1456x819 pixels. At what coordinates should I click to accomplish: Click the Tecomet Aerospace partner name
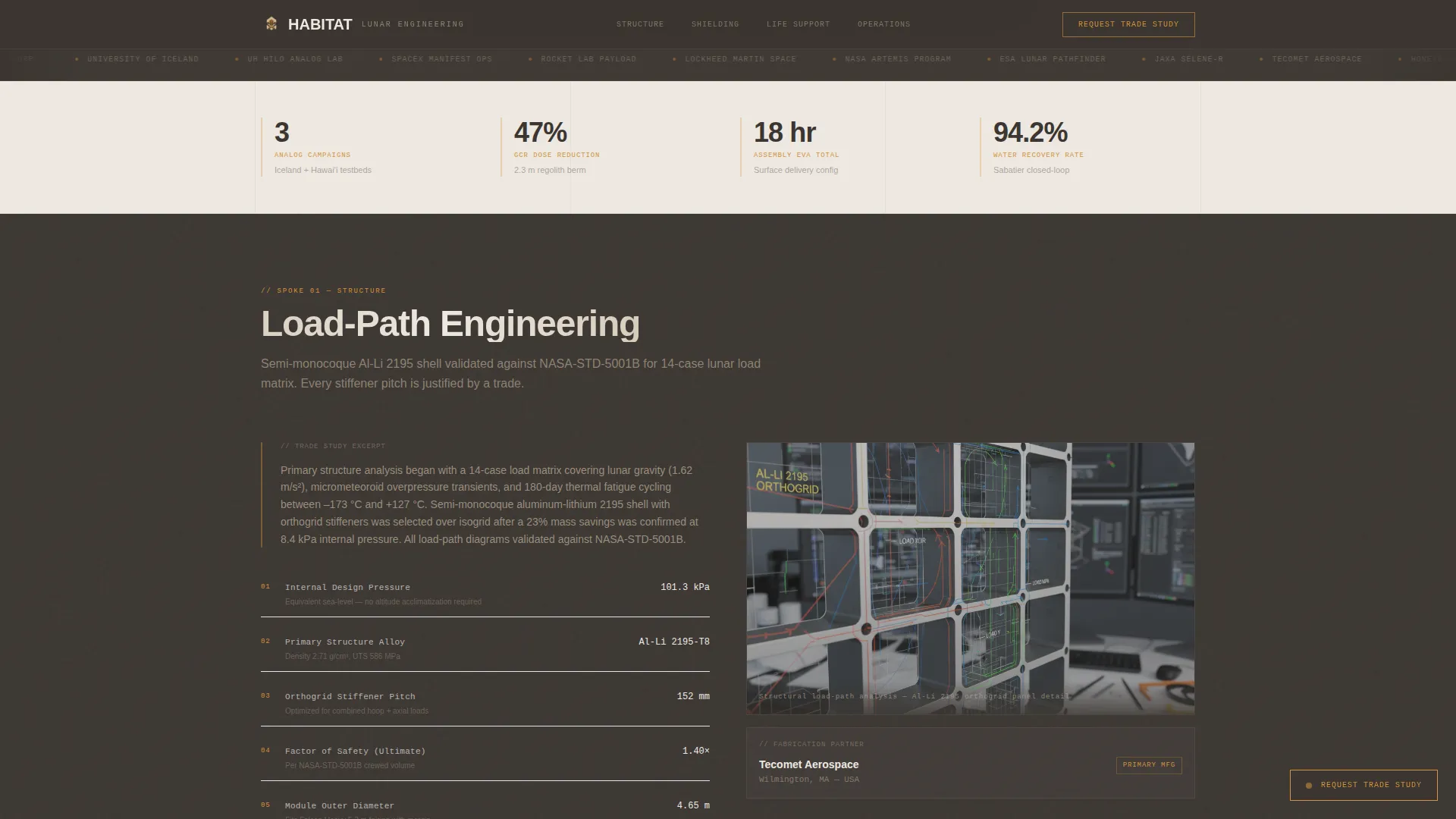click(808, 764)
